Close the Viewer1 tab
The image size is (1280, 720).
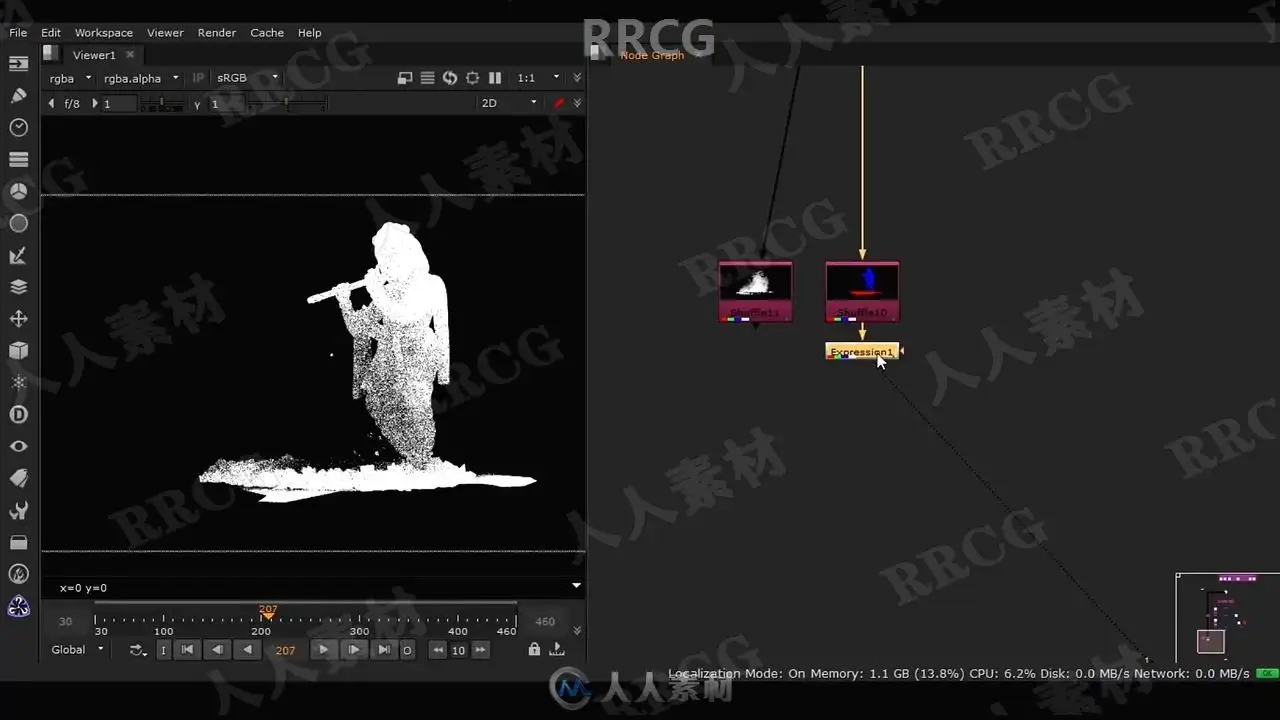click(130, 55)
